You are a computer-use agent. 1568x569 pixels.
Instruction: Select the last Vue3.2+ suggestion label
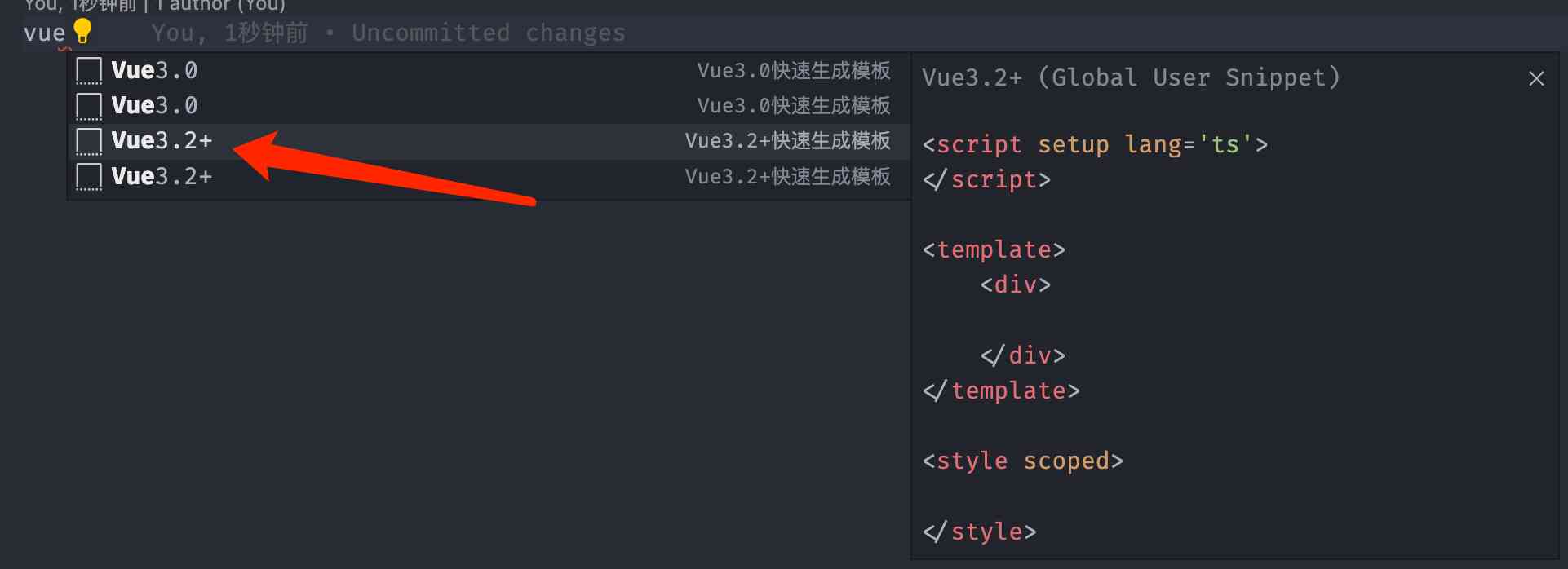point(162,176)
